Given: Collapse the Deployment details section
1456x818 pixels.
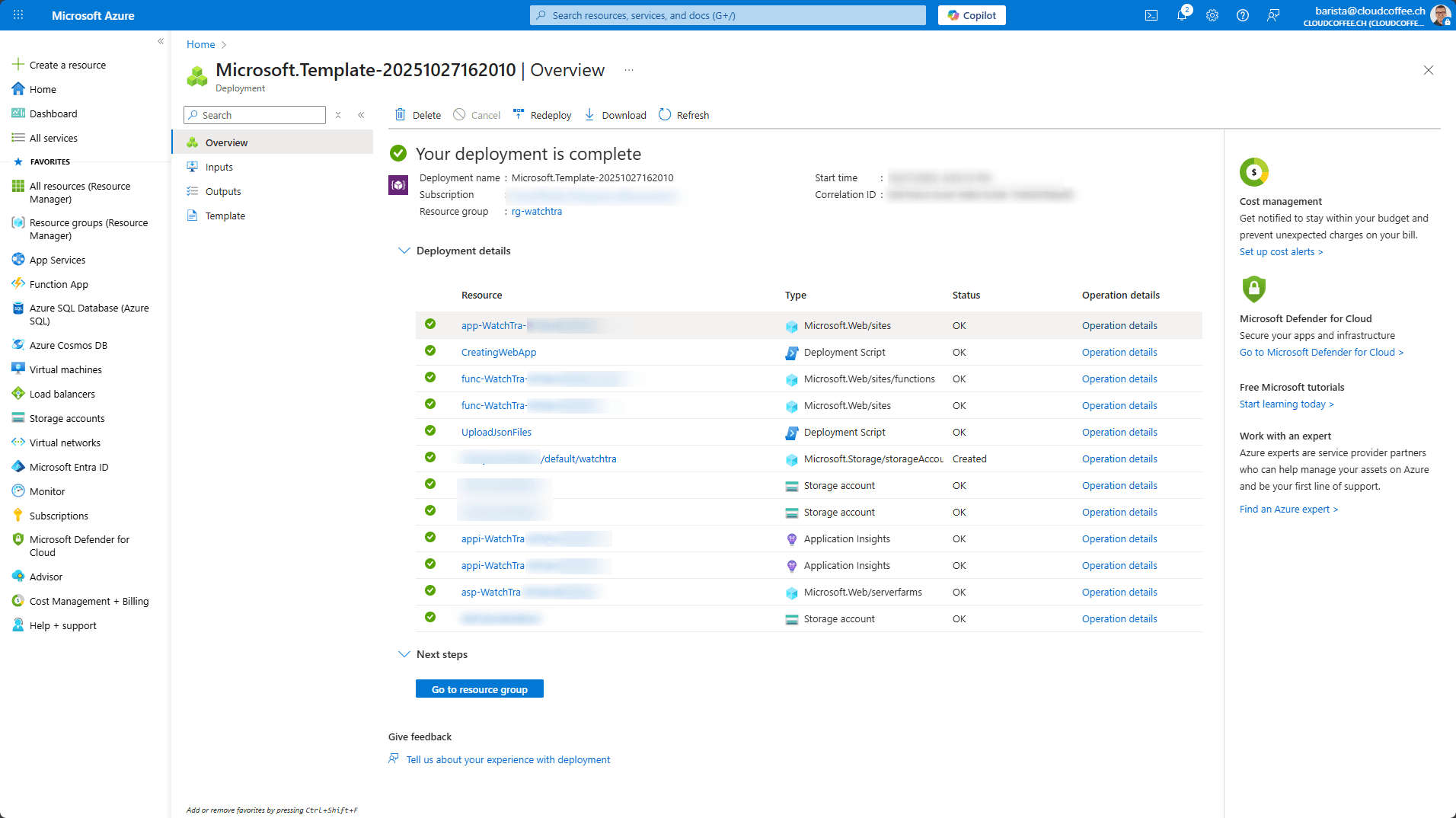Looking at the screenshot, I should 404,251.
